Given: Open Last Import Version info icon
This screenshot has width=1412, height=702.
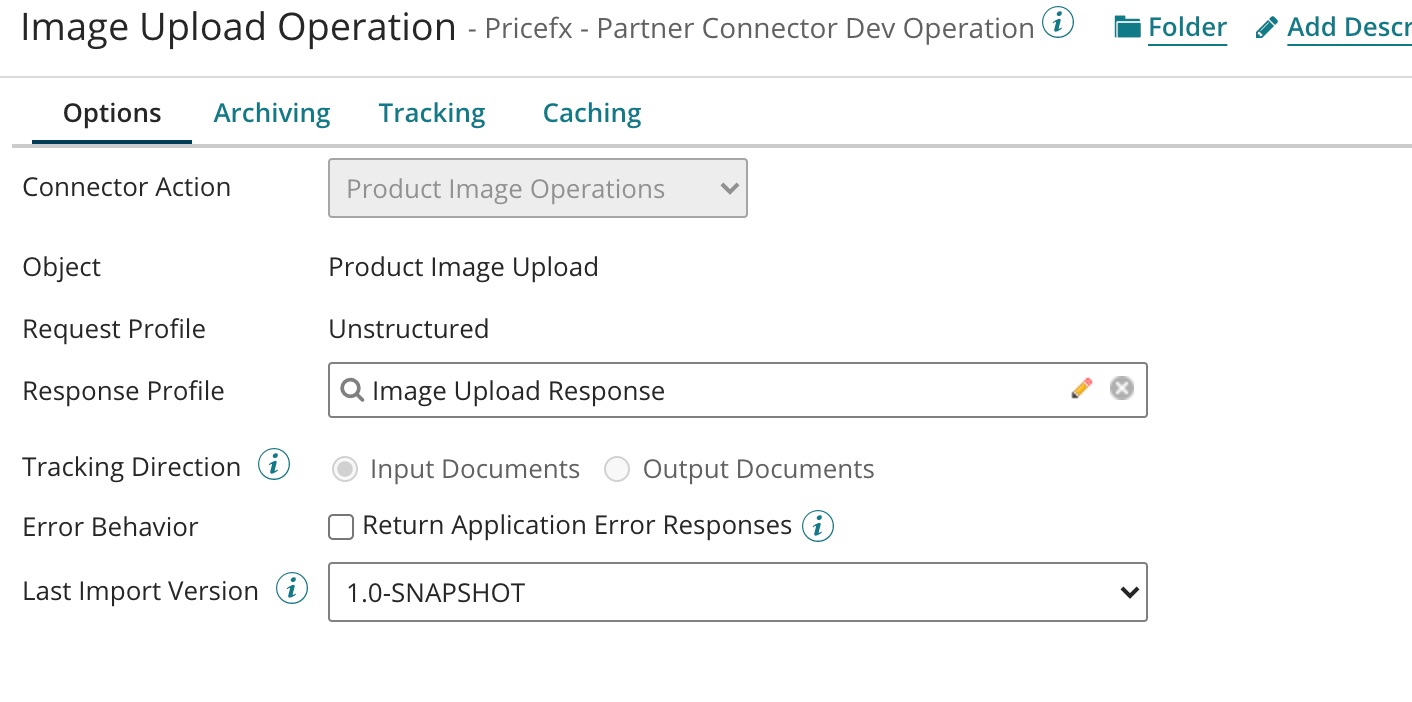Looking at the screenshot, I should coord(291,590).
